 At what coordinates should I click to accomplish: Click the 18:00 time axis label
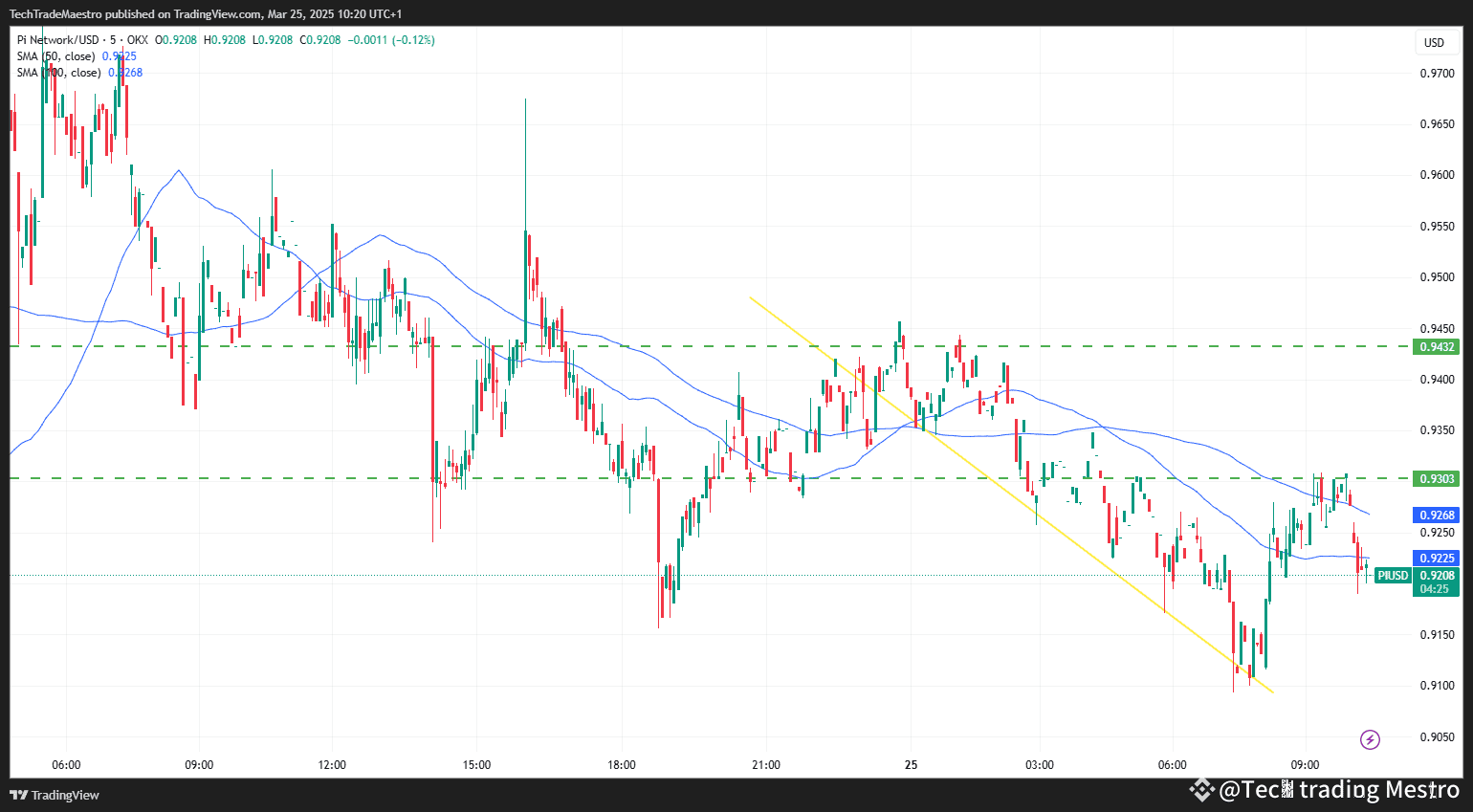pyautogui.click(x=622, y=765)
